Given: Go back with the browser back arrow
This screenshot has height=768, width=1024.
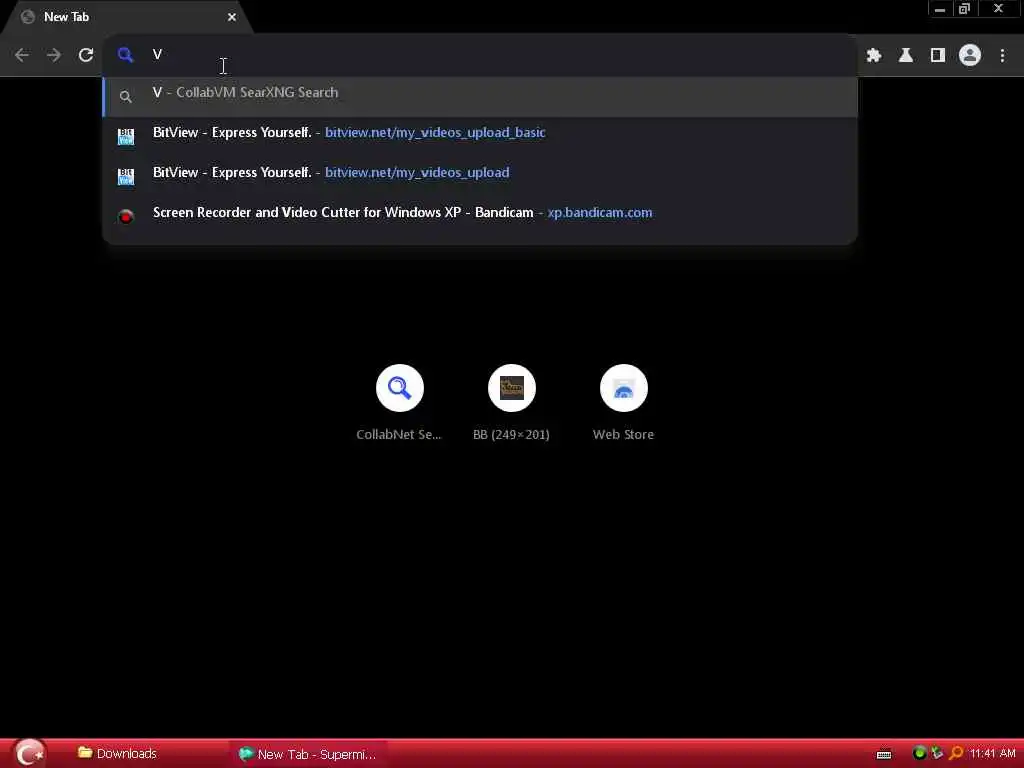Looking at the screenshot, I should [x=22, y=55].
